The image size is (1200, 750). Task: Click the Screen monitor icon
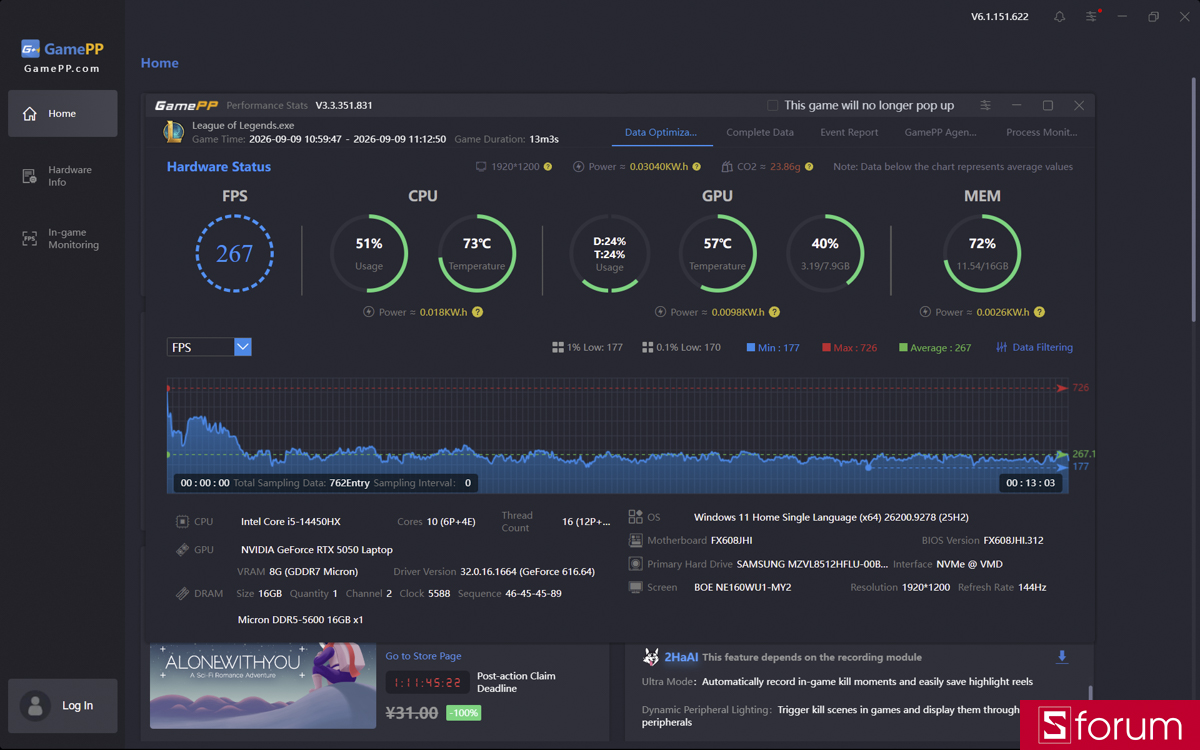(x=635, y=587)
